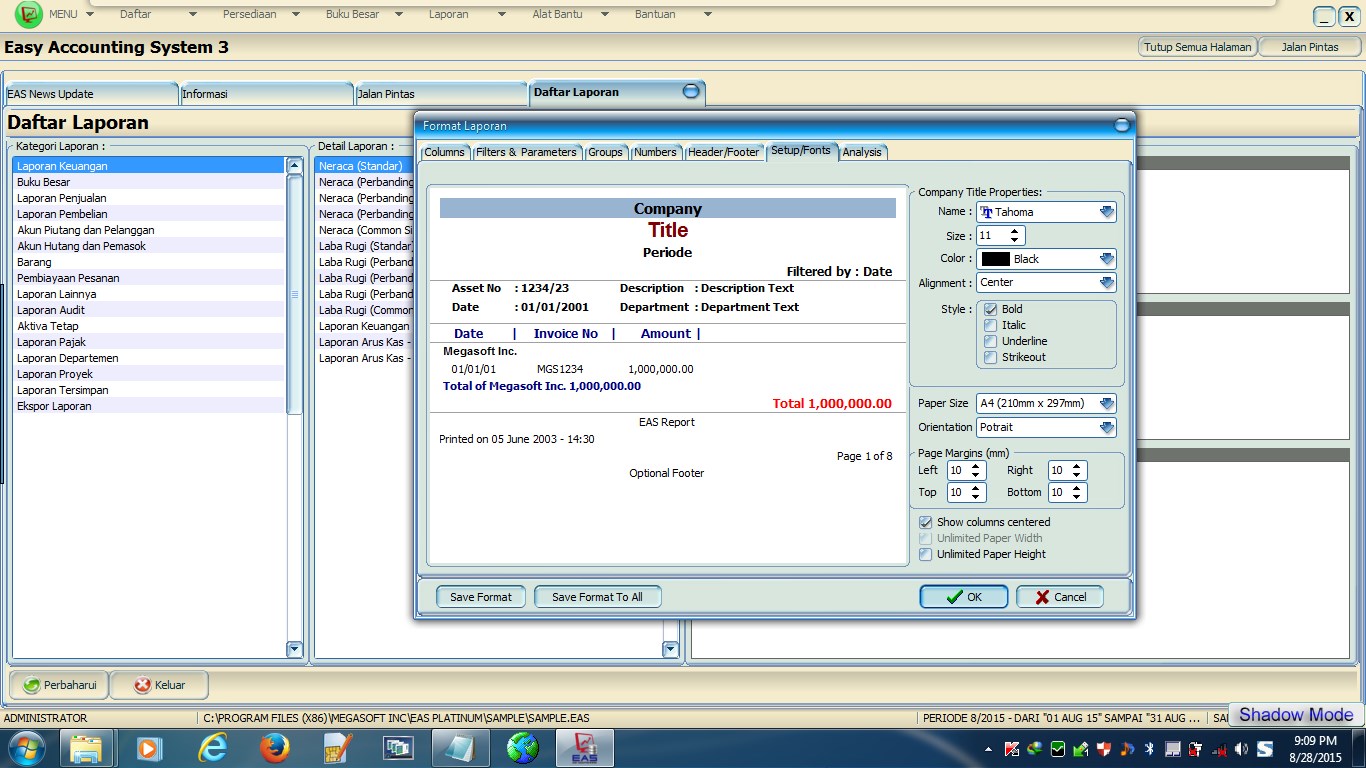Enable the Underline style checkbox
1366x768 pixels.
pos(991,341)
